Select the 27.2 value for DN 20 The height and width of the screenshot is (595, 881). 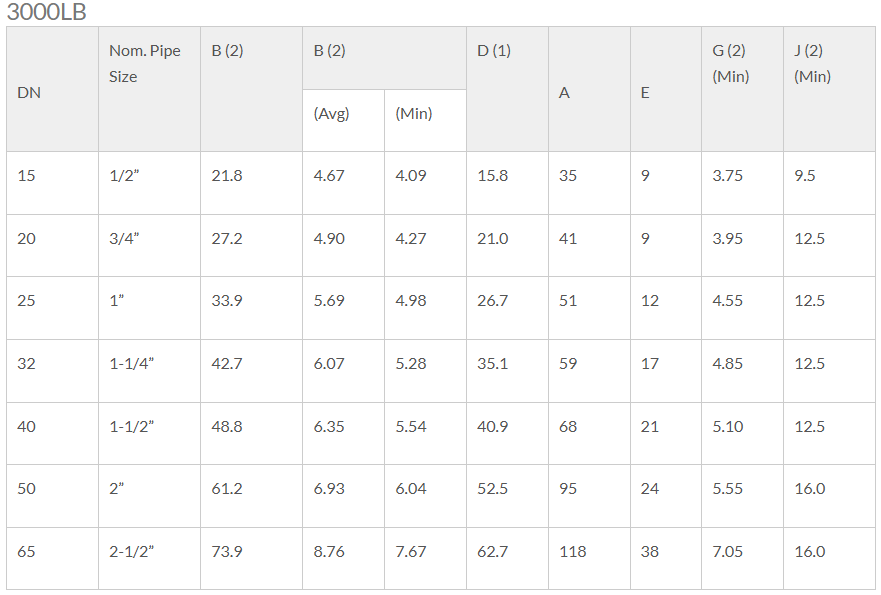point(251,246)
